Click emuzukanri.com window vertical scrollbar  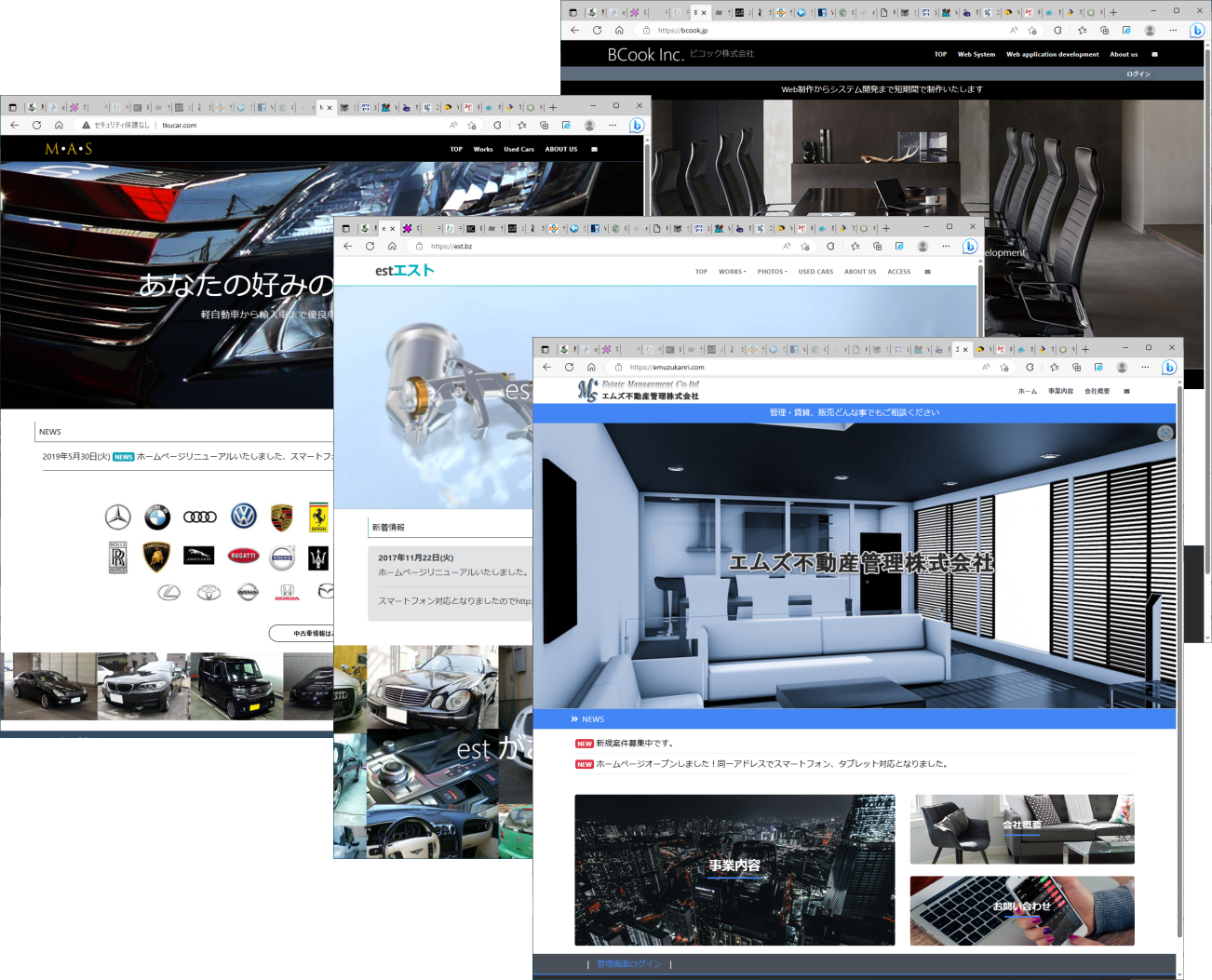point(1180,661)
